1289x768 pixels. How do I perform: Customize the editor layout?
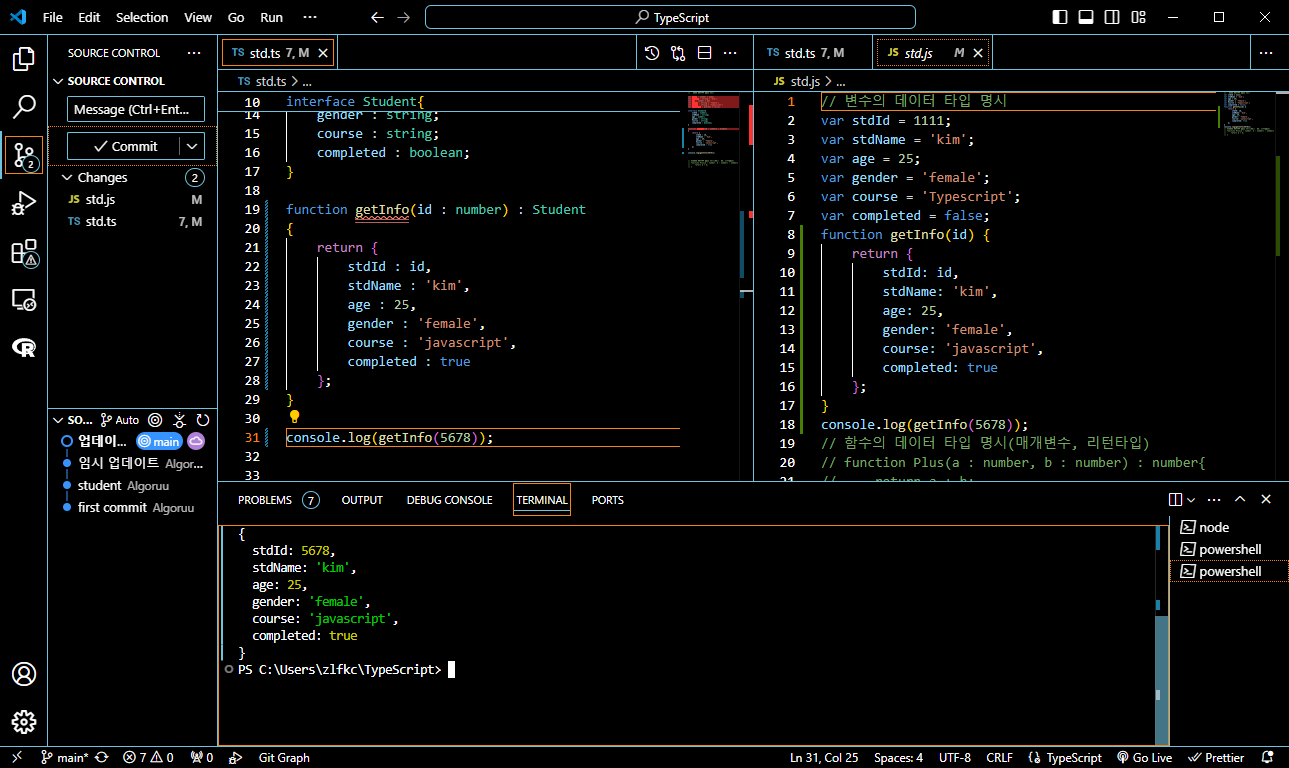click(x=1138, y=17)
